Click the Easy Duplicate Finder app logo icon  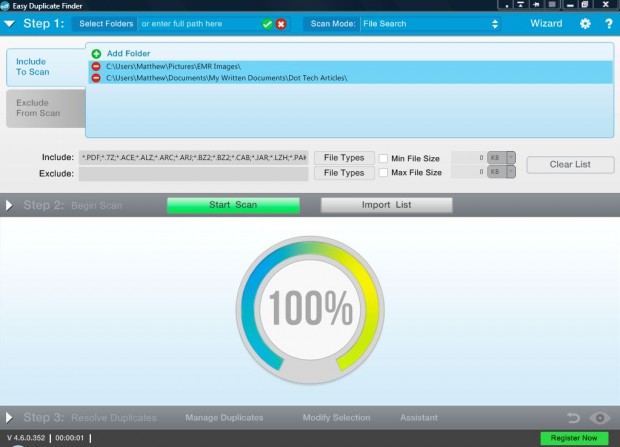5,6
